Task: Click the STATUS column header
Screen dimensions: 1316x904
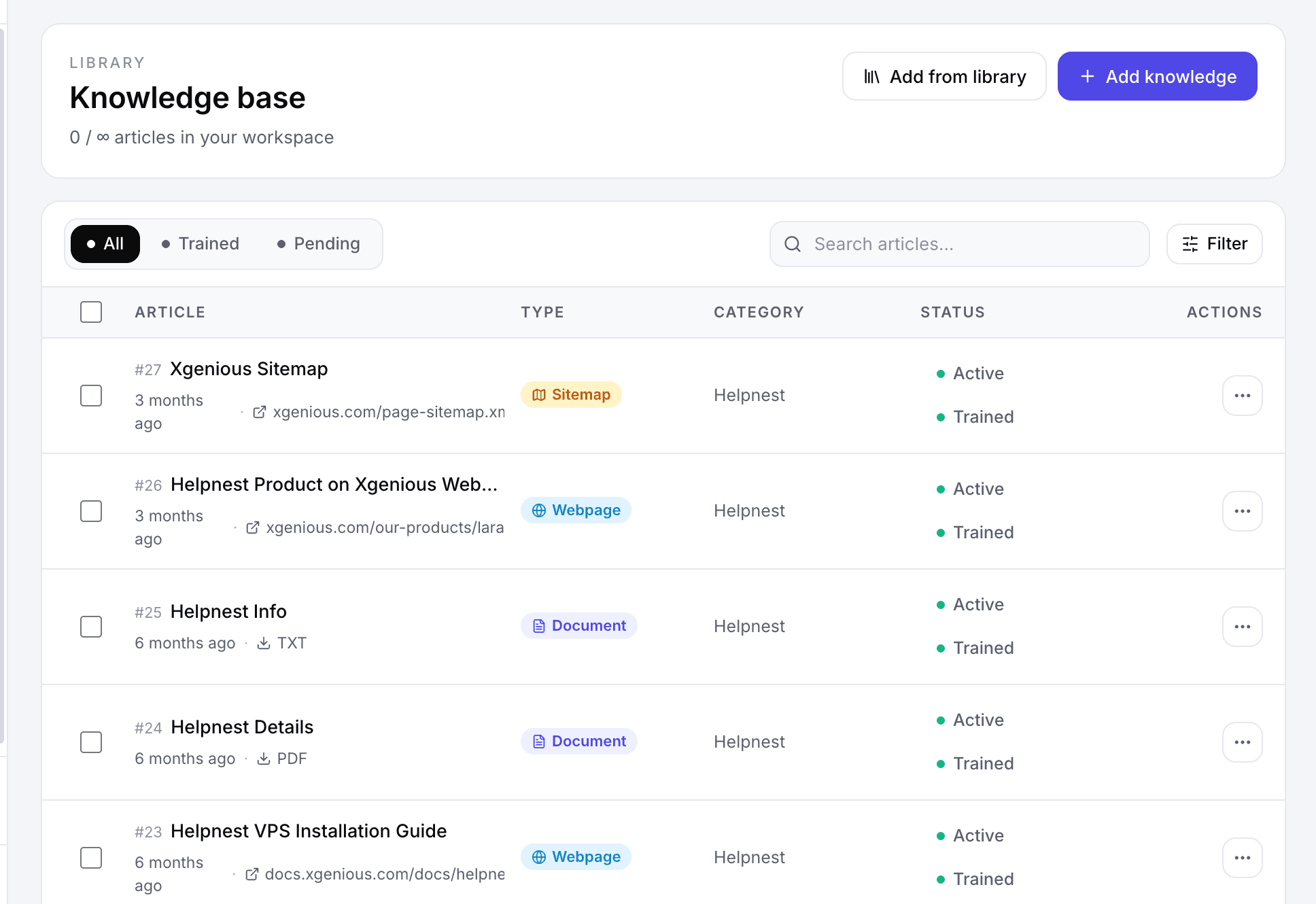Action: [952, 313]
